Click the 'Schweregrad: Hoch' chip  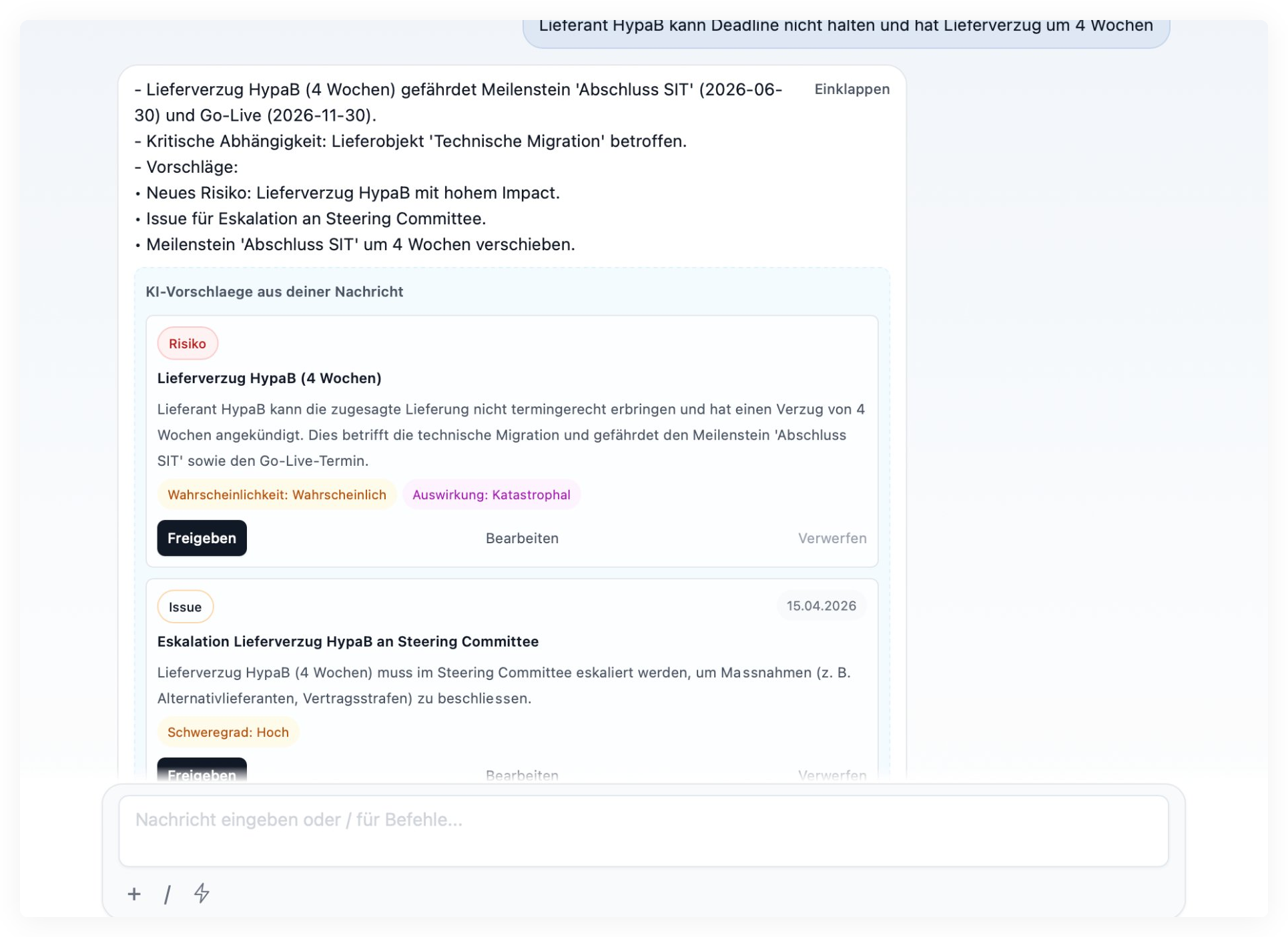(228, 731)
